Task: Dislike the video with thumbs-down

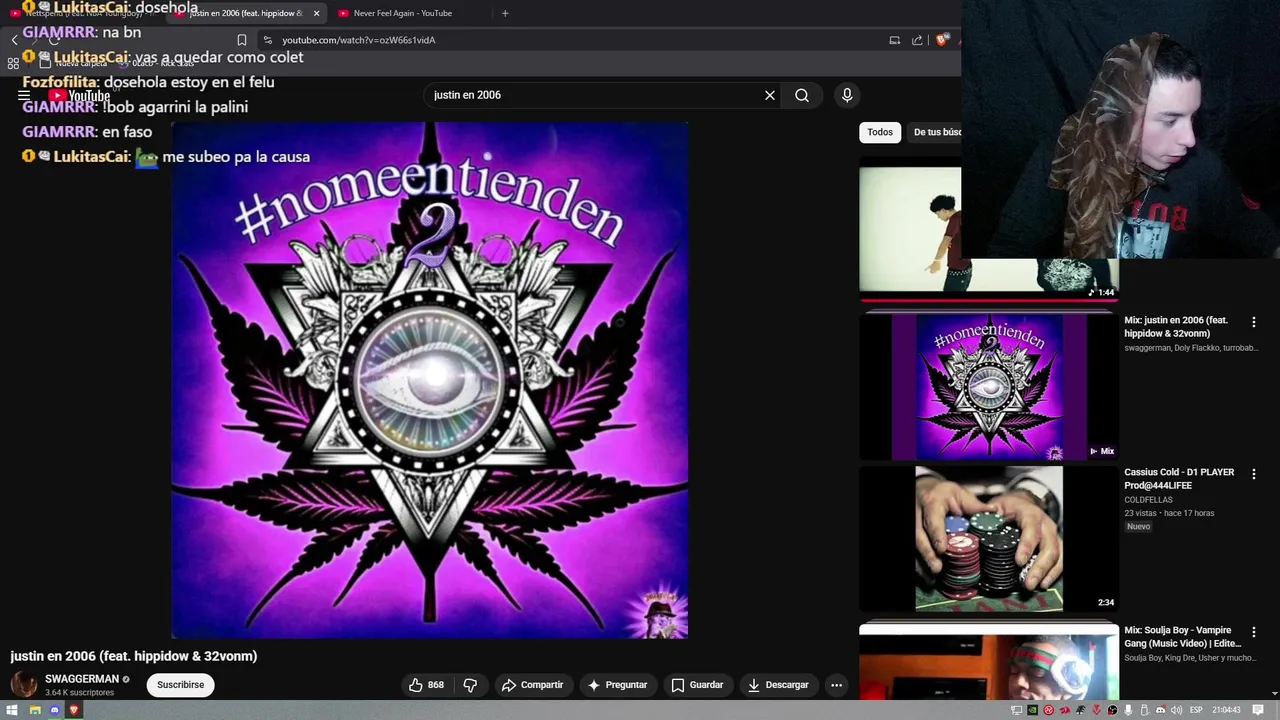Action: [470, 685]
